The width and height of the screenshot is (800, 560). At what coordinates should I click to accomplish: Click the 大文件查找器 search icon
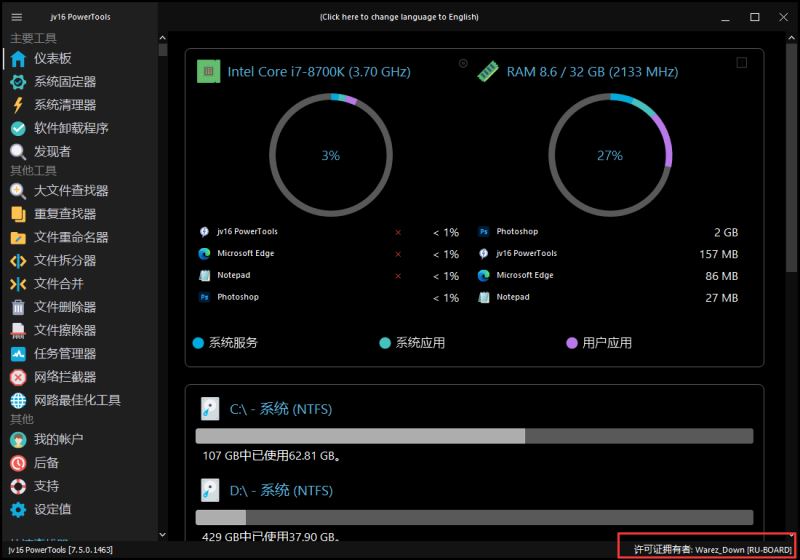pyautogui.click(x=18, y=191)
